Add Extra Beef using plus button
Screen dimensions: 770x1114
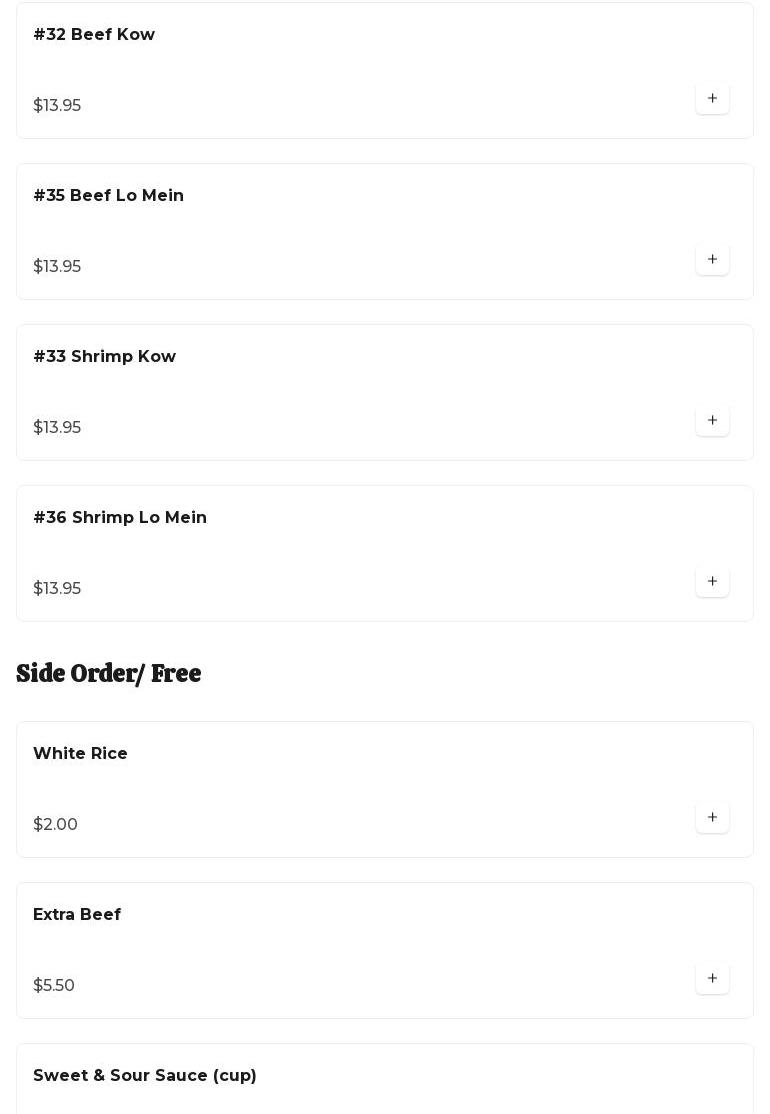pos(712,979)
